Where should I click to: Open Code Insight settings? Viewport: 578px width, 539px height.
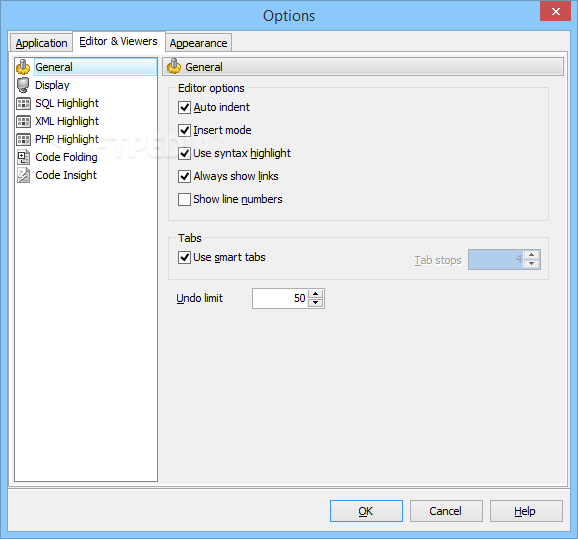click(66, 175)
